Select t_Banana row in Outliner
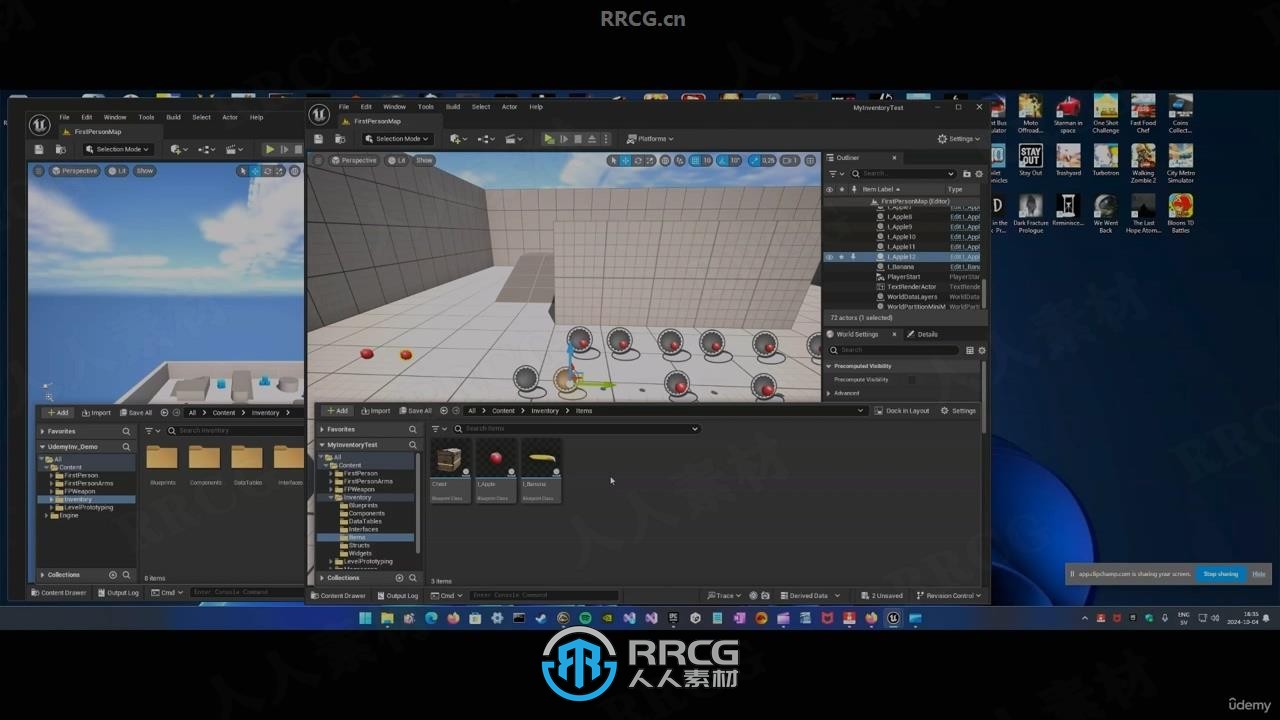1280x720 pixels. pos(902,267)
